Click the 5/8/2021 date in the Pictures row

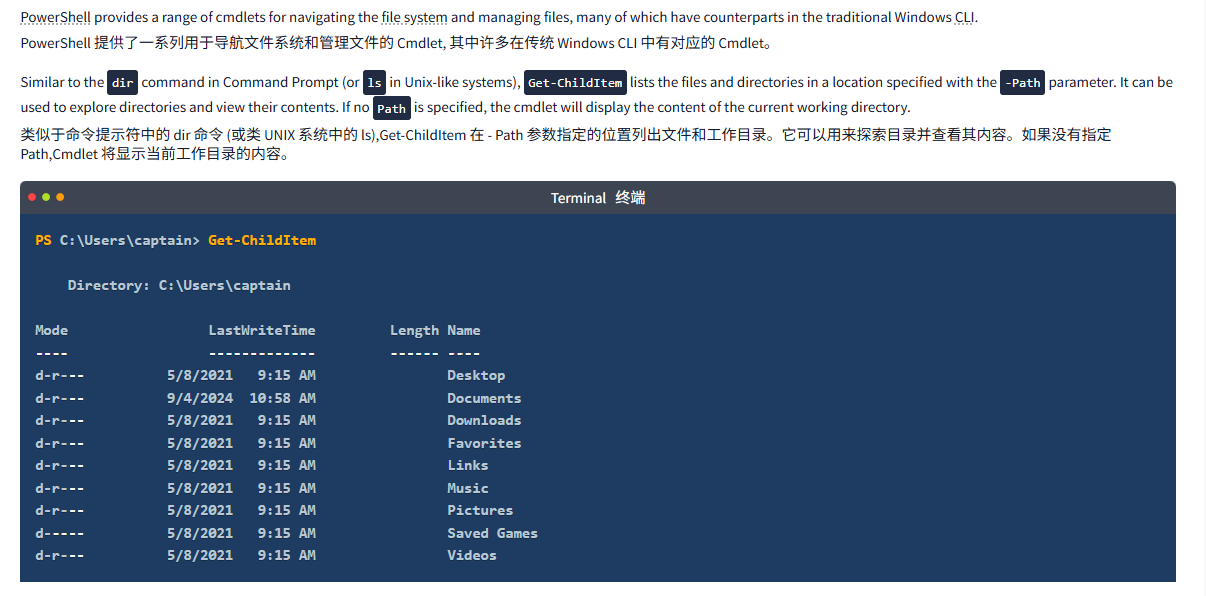coord(200,510)
